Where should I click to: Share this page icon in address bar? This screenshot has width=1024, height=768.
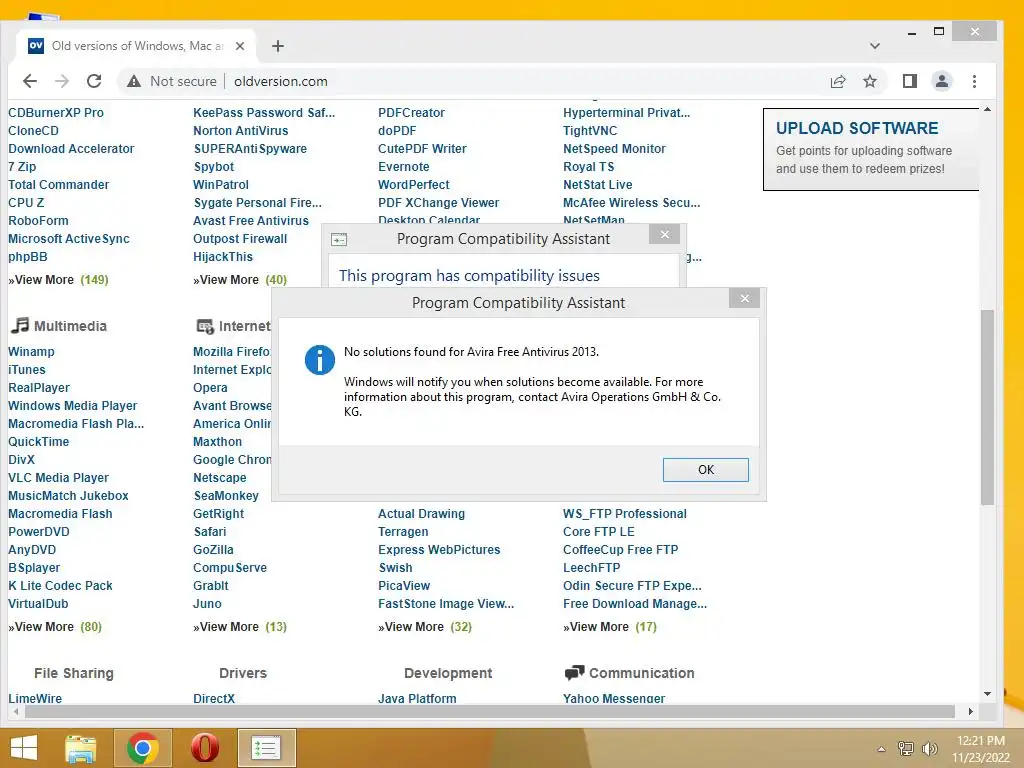click(x=838, y=81)
